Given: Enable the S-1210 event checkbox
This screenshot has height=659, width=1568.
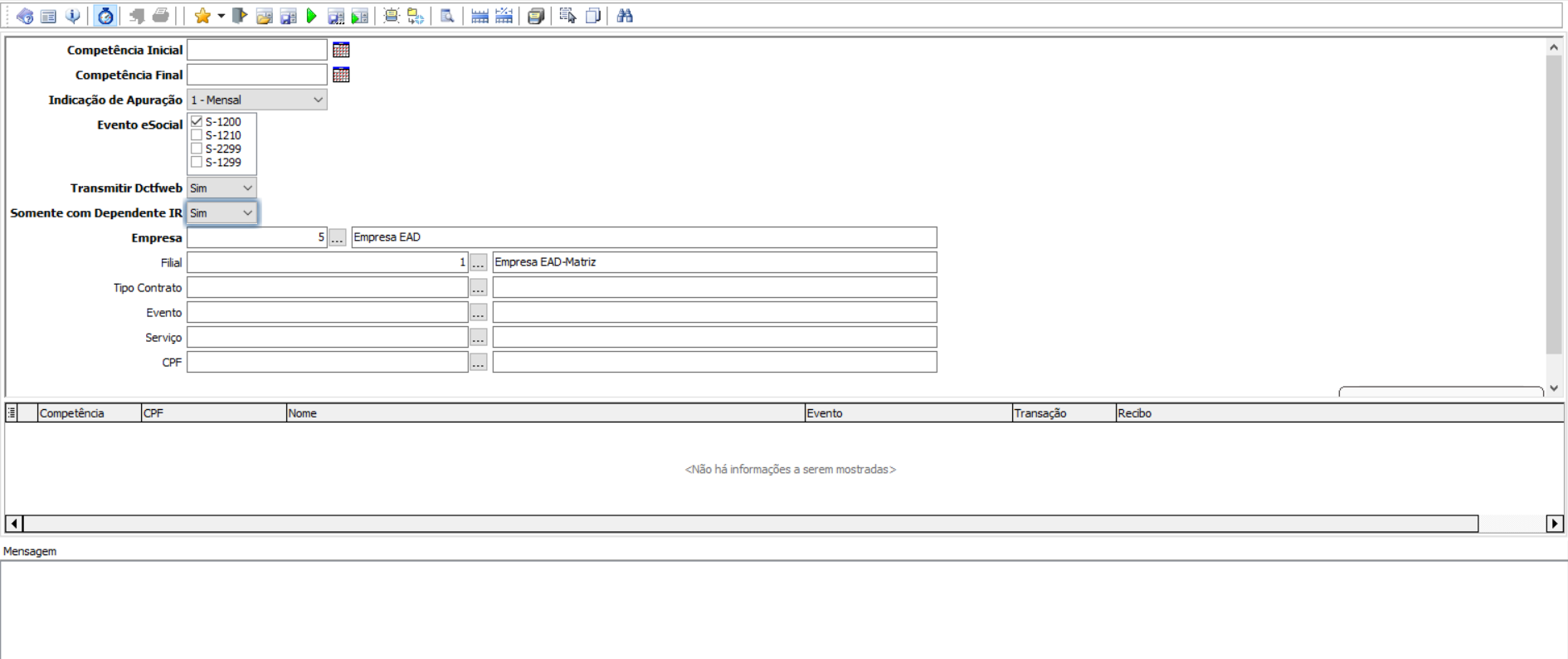Looking at the screenshot, I should 197,135.
